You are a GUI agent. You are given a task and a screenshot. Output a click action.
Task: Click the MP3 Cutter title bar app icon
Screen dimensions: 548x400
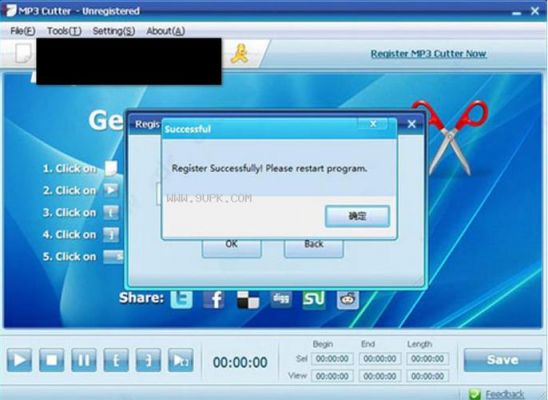tap(9, 10)
